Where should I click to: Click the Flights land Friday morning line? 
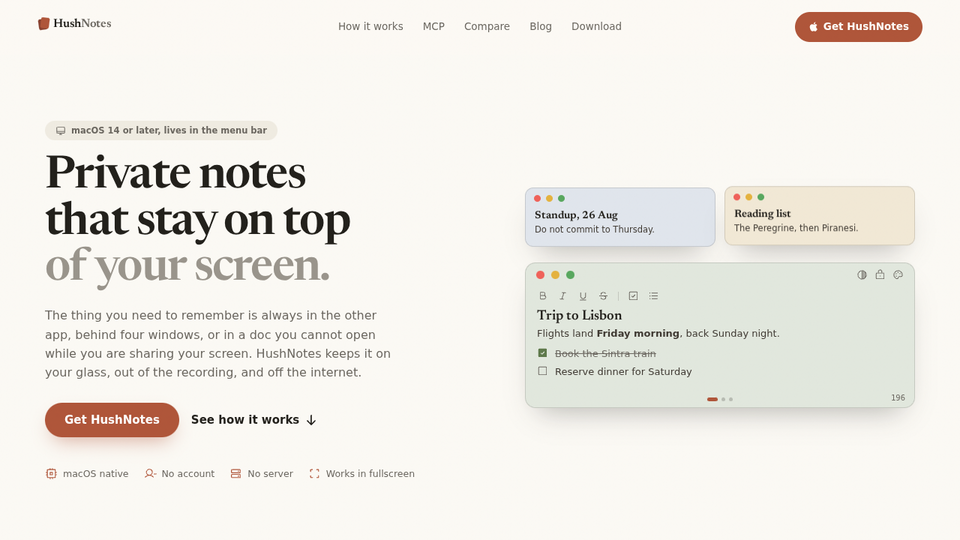[658, 334]
